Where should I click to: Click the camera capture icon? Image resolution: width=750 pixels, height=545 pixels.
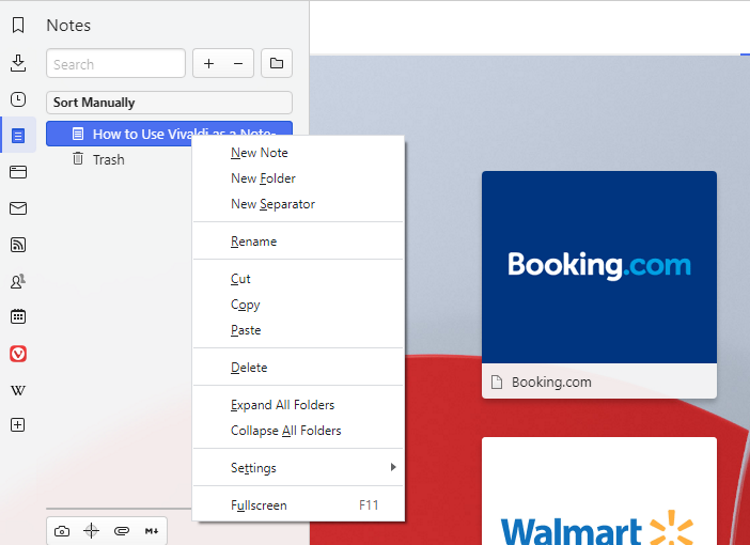point(62,531)
